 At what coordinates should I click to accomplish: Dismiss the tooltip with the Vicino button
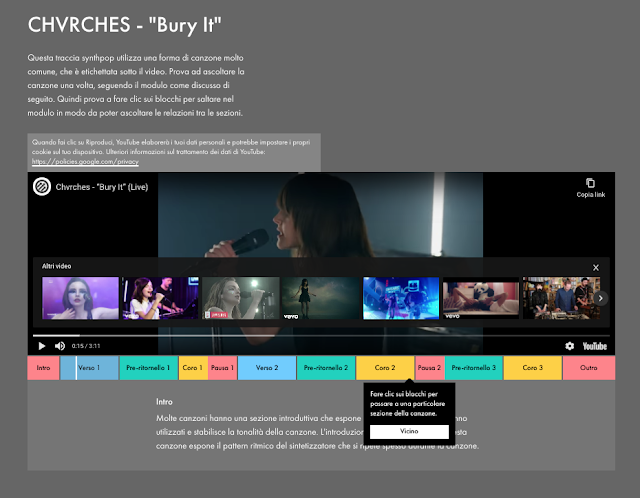click(x=409, y=431)
